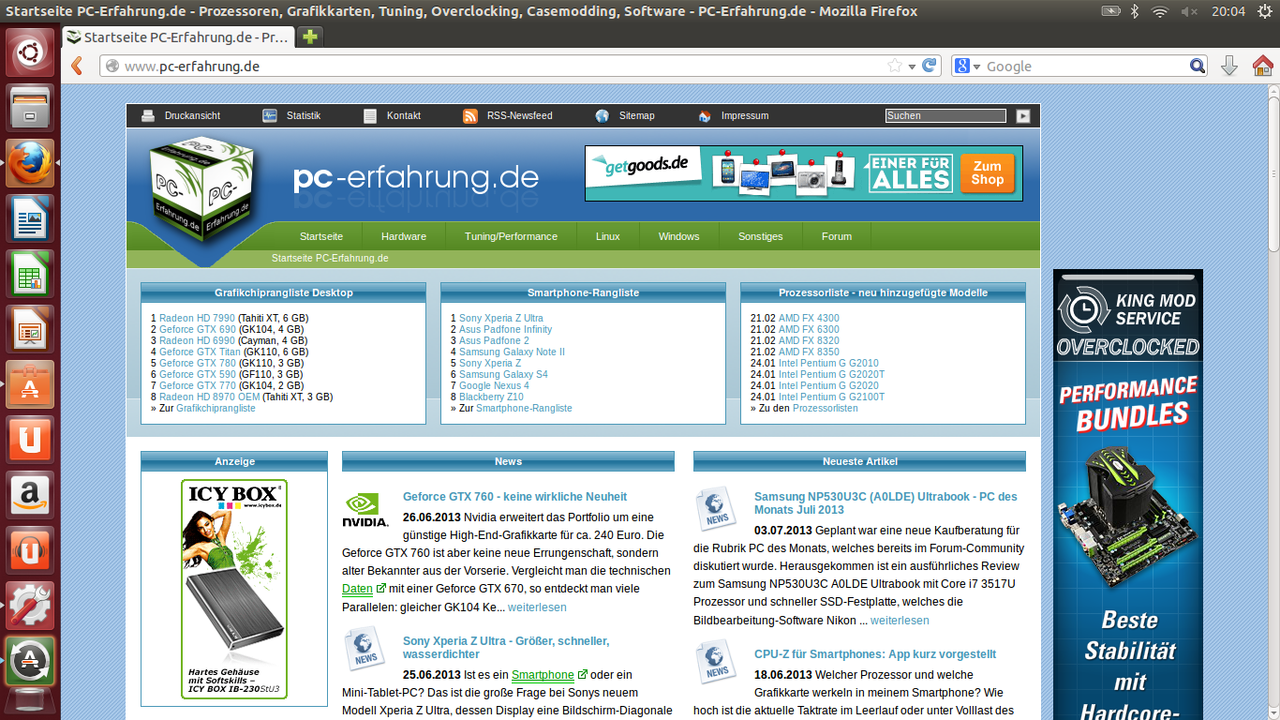Open Linux navigation menu
The height and width of the screenshot is (720, 1280).
coord(608,237)
